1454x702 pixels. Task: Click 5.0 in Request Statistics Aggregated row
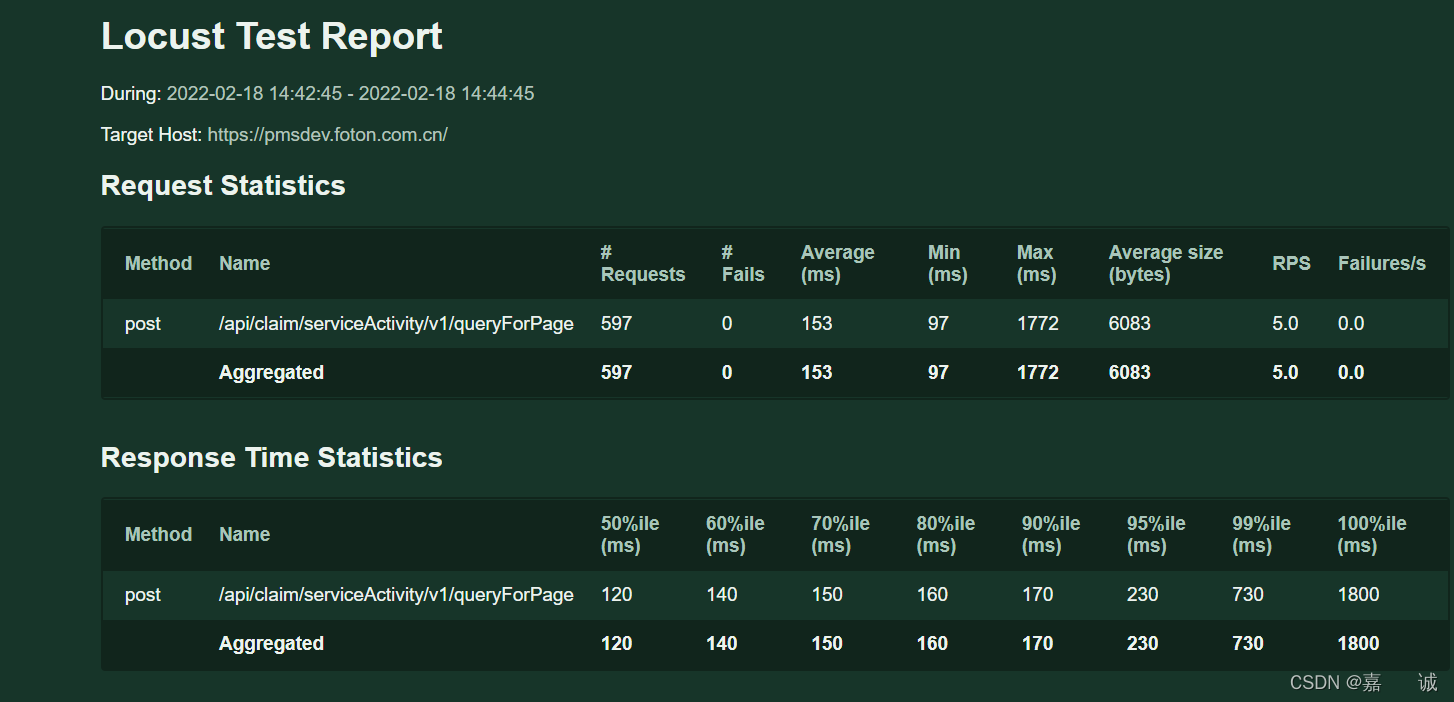1285,373
